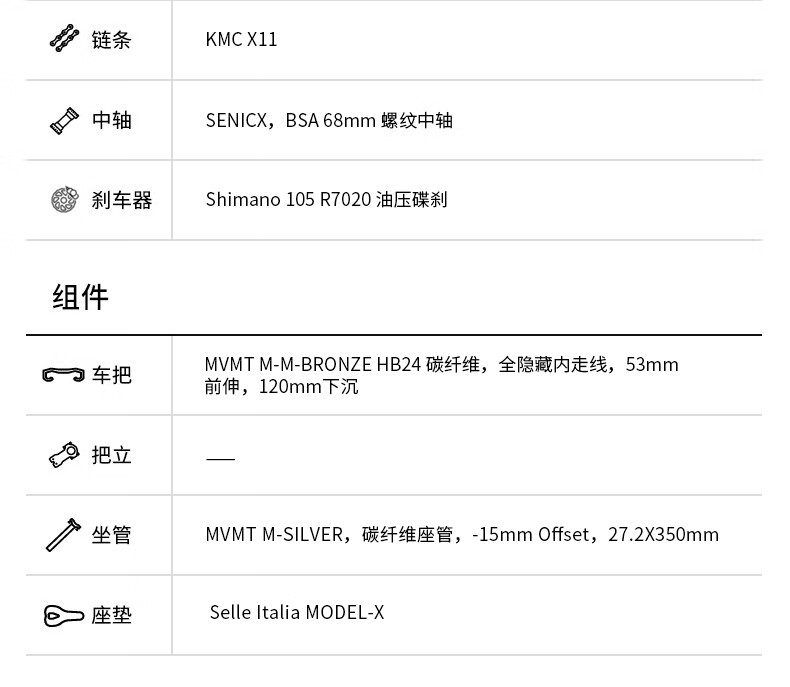Click the 组件 section heading

coord(80,297)
